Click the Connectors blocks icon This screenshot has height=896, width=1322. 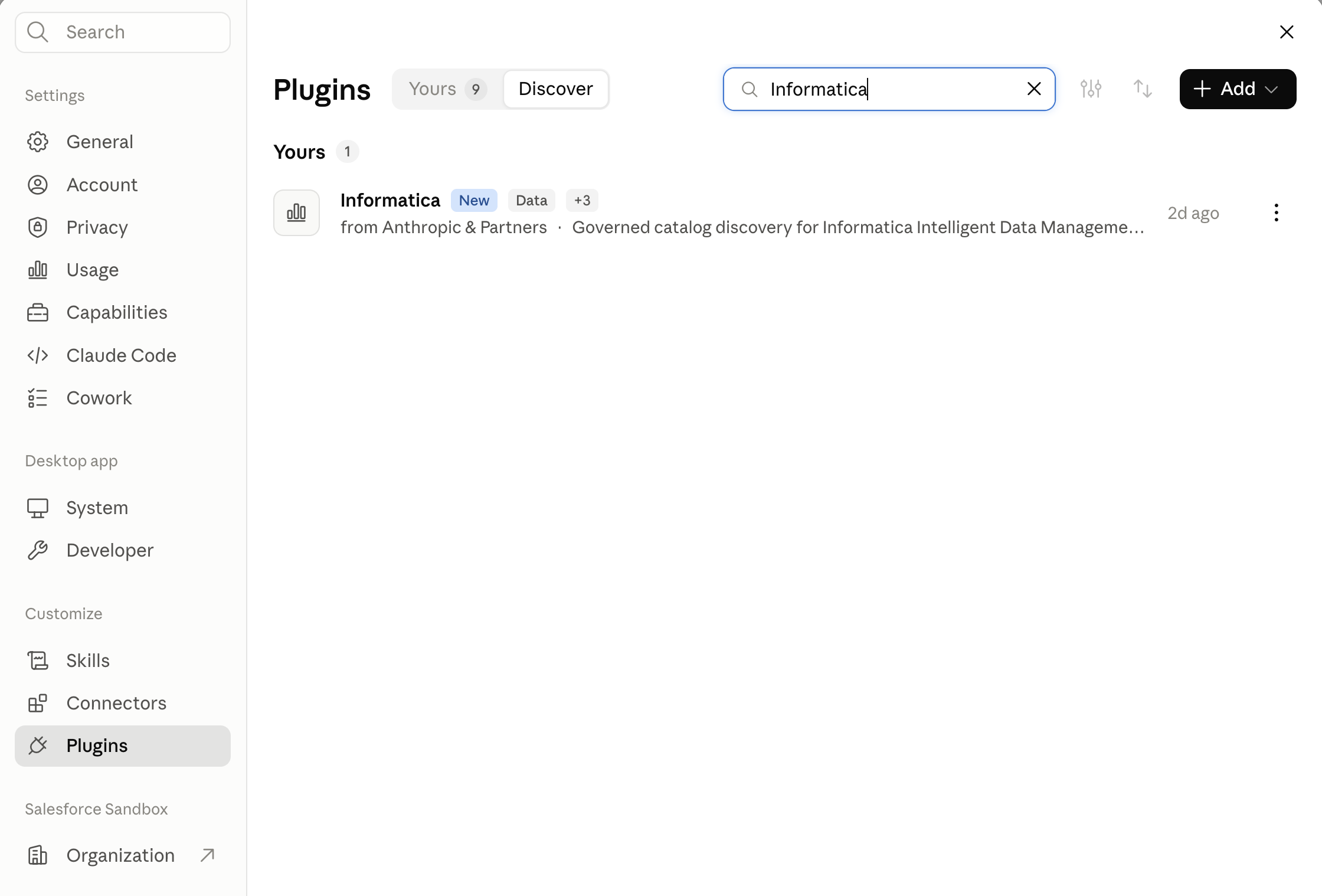coord(38,703)
